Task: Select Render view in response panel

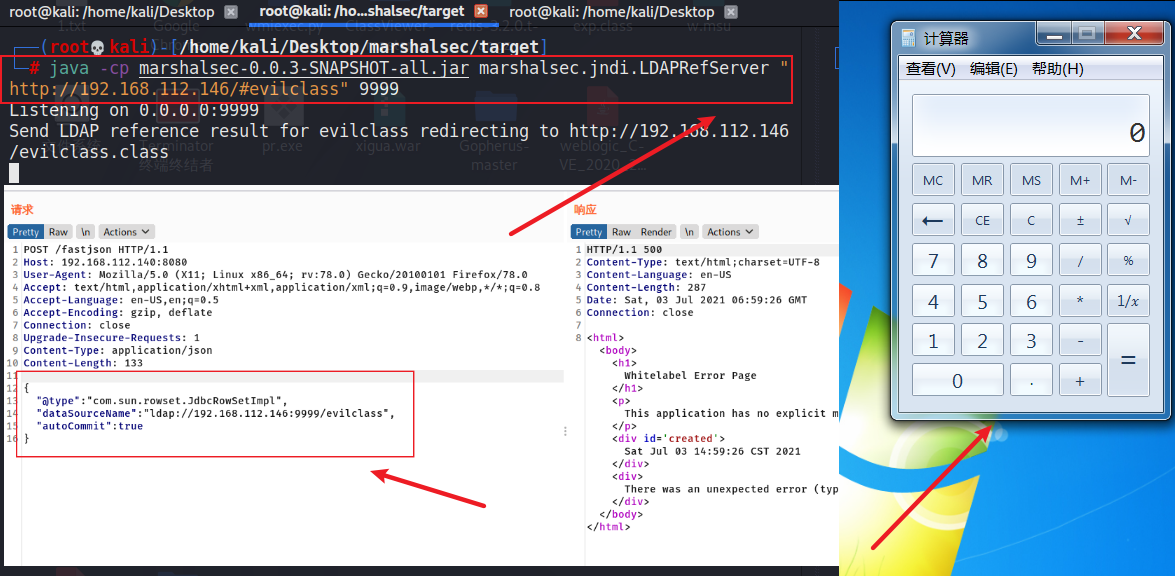Action: (x=656, y=232)
